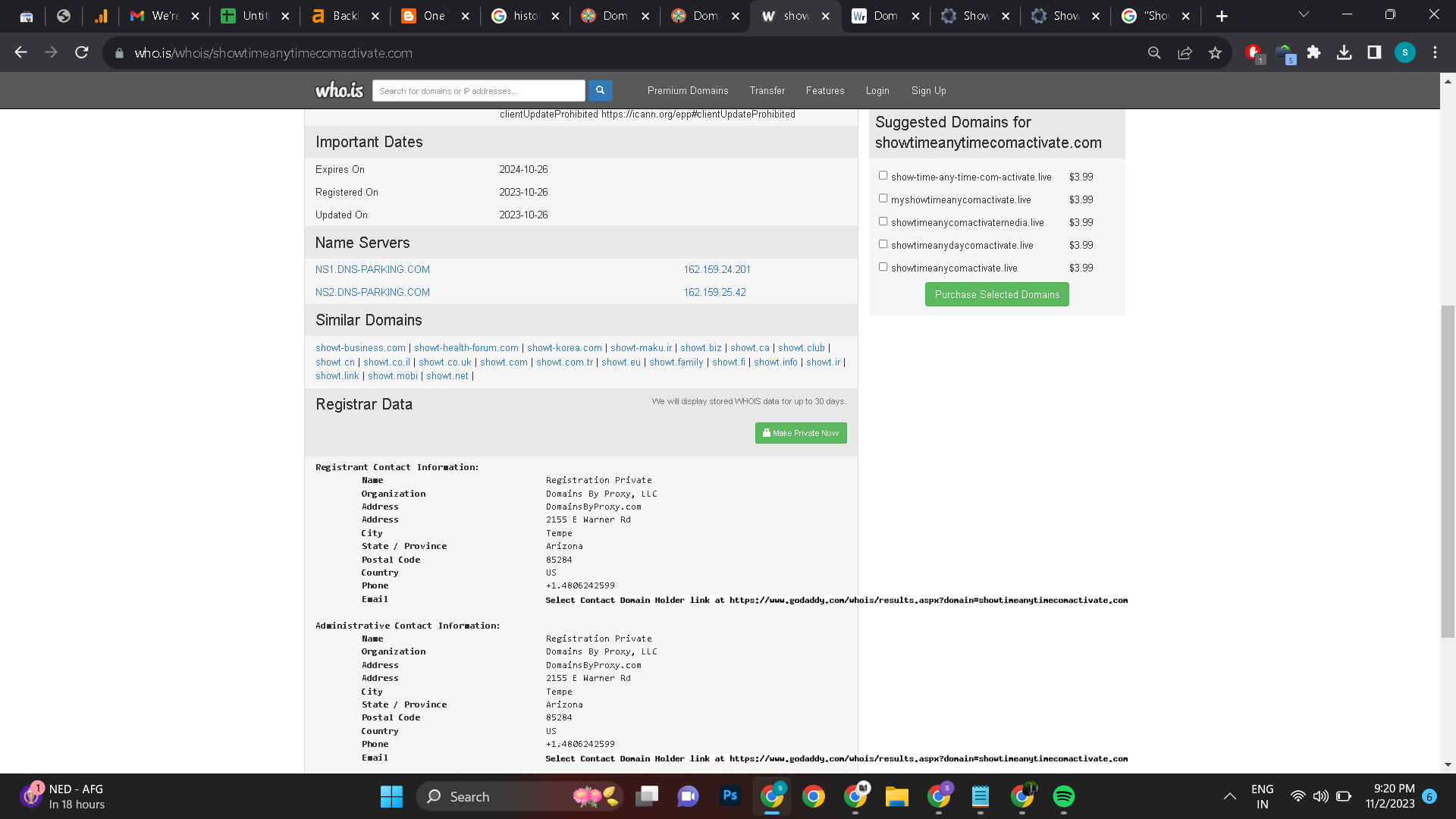Open the browser zoom indicator icon
1456x819 pixels.
pos(1154,52)
